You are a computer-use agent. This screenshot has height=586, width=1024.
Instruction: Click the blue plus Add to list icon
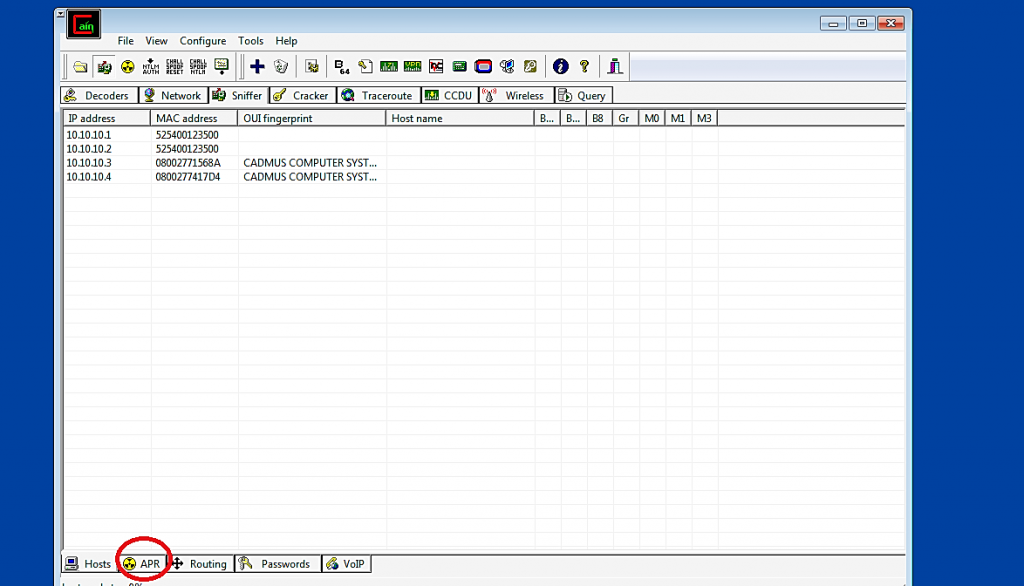click(x=257, y=67)
